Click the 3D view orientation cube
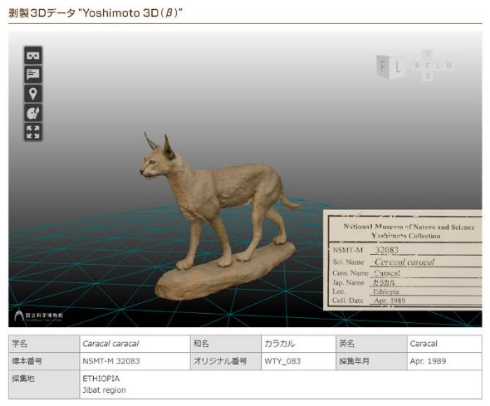The width and height of the screenshot is (490, 406). pos(391,67)
